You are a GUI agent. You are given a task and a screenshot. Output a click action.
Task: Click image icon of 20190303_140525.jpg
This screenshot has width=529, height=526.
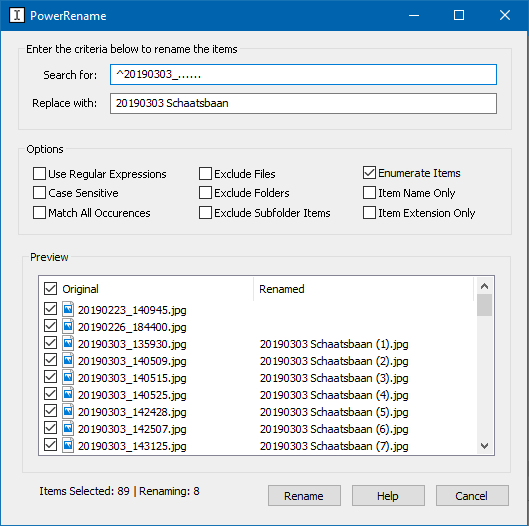tap(68, 394)
